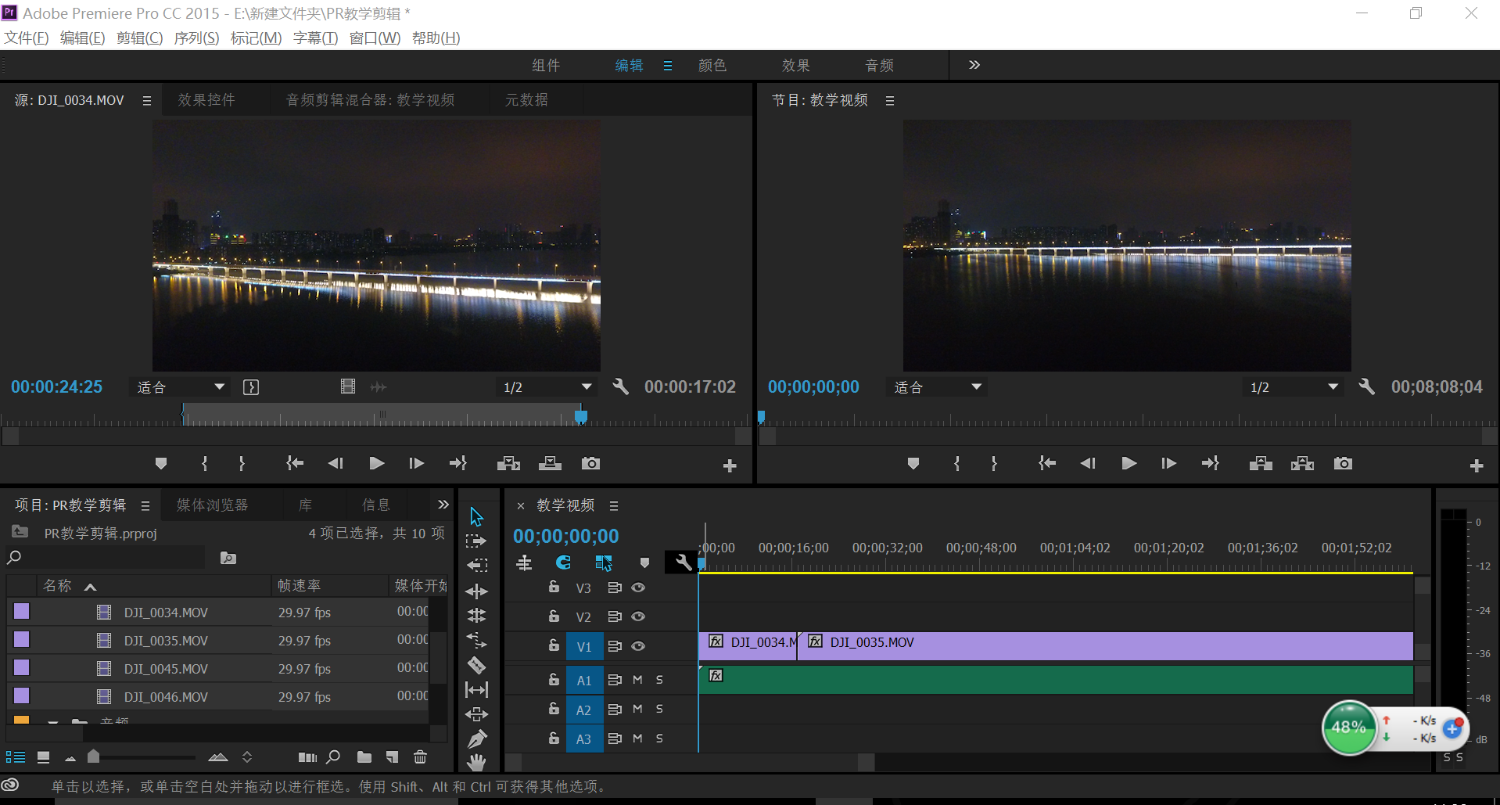Toggle Linked Selection in timeline
The image size is (1500, 805).
pos(604,563)
